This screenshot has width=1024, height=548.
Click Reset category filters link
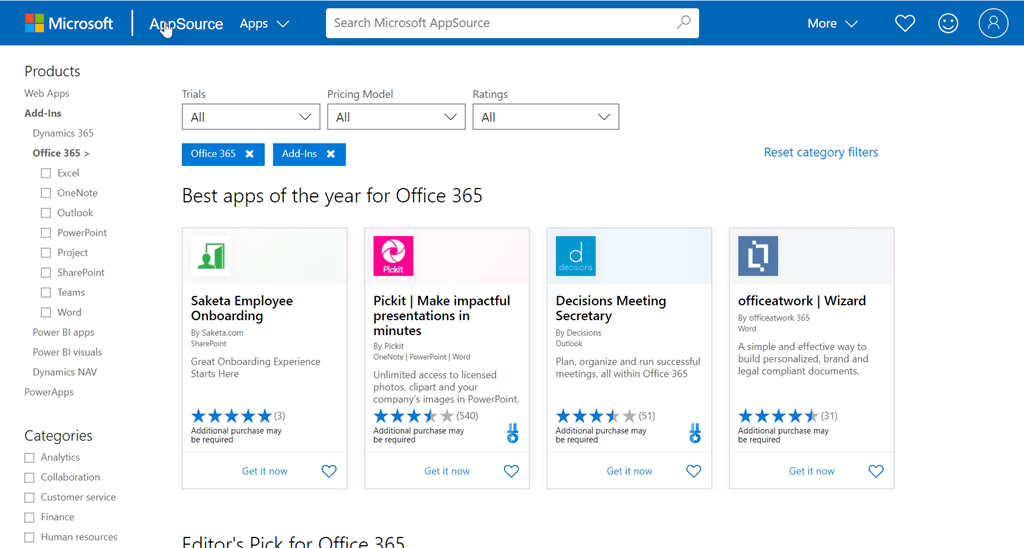point(821,152)
